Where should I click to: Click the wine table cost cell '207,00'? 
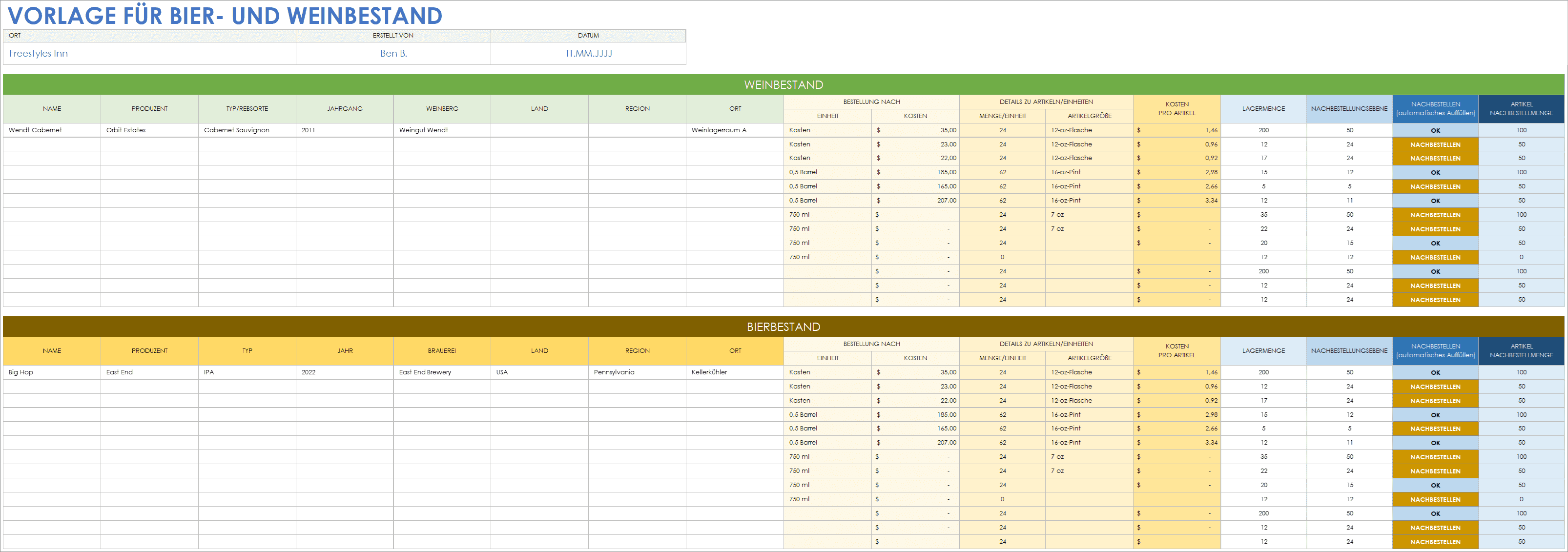click(915, 201)
